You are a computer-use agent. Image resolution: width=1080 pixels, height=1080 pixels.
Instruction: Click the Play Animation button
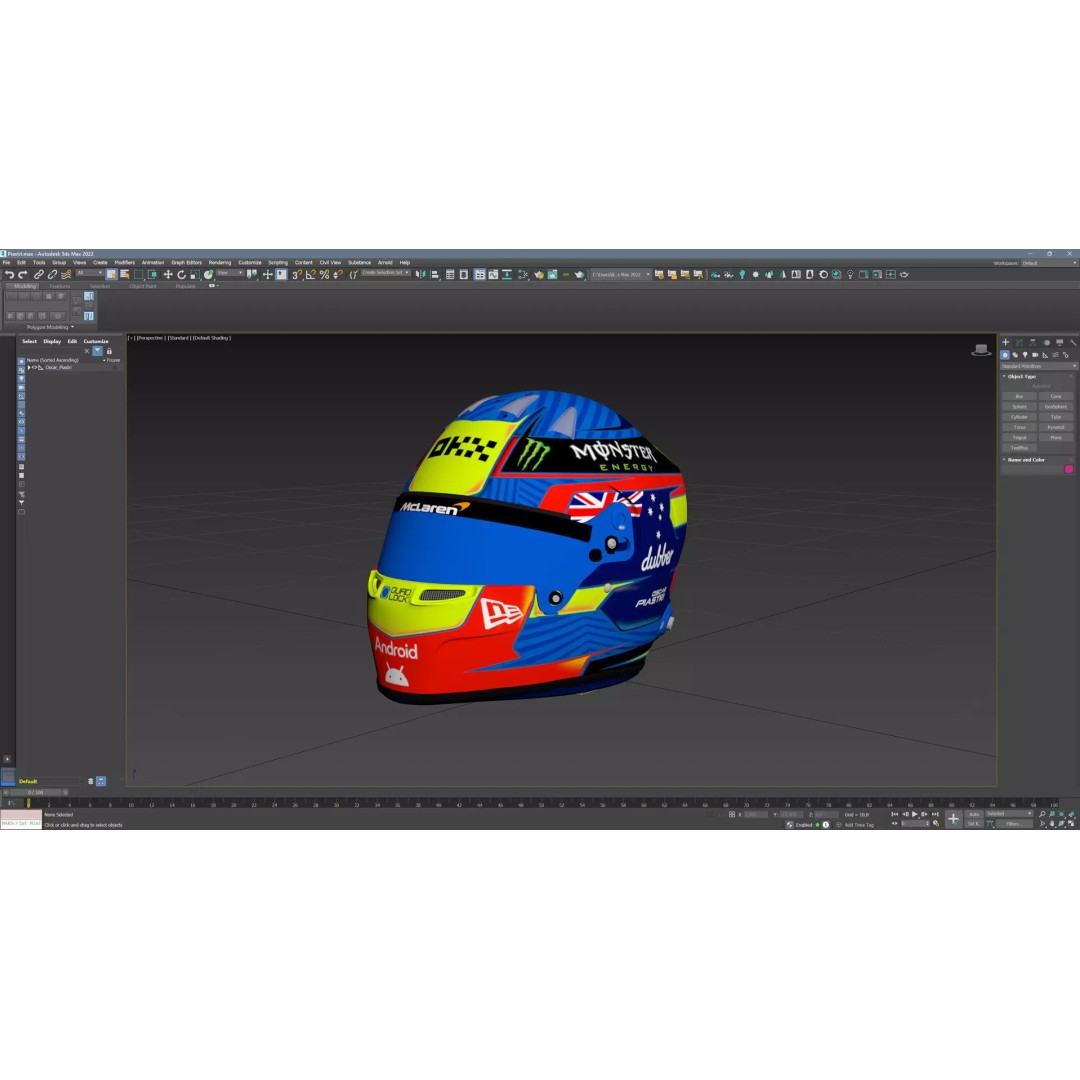point(915,815)
